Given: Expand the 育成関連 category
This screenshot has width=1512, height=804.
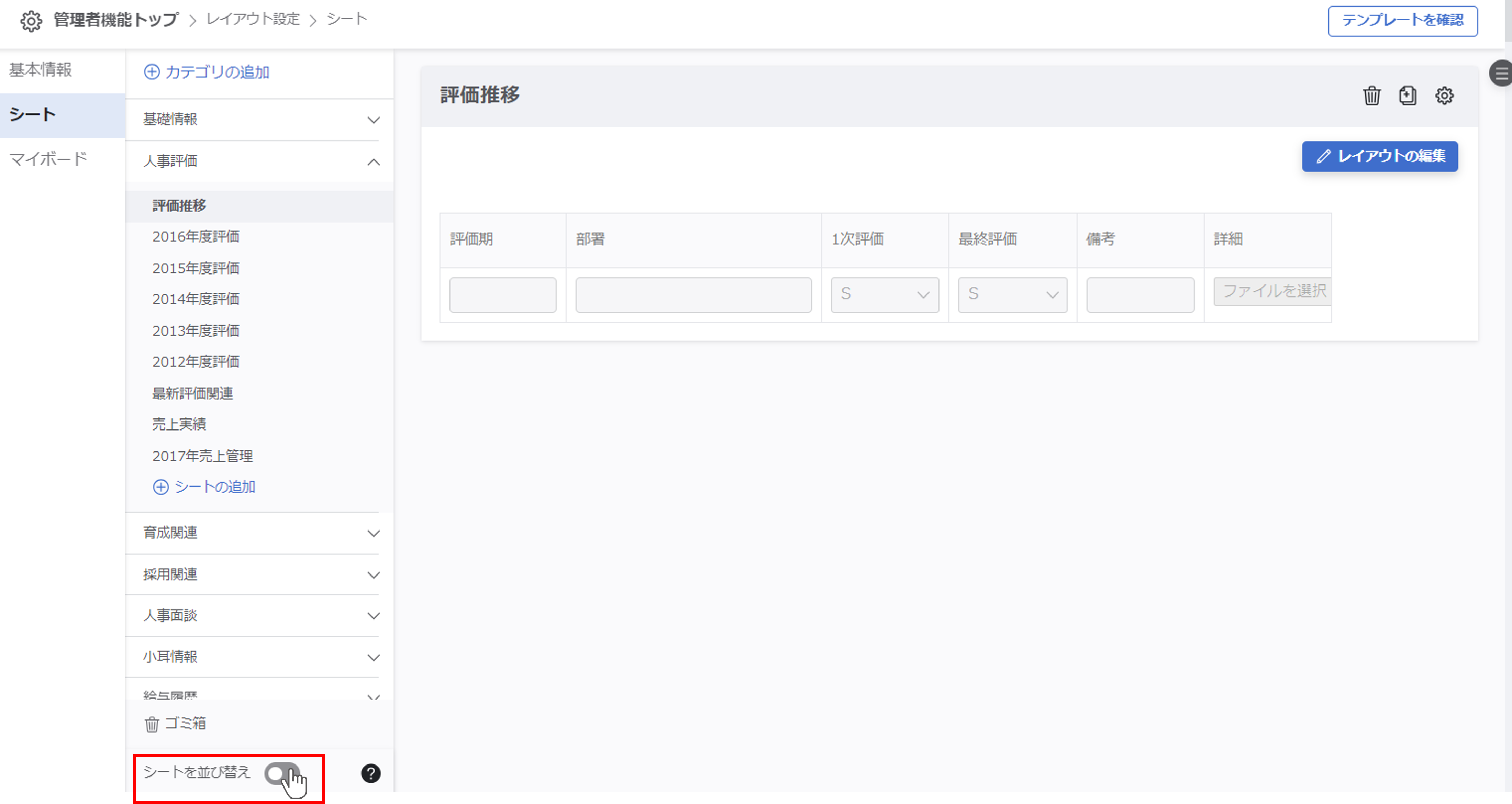Looking at the screenshot, I should pyautogui.click(x=374, y=534).
